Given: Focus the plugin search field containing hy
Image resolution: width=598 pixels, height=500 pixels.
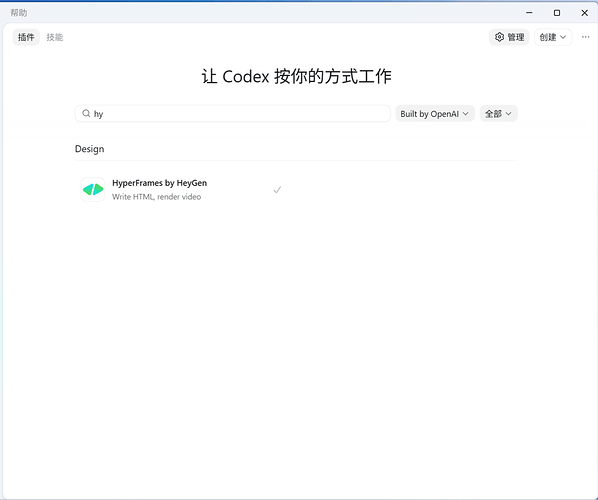Looking at the screenshot, I should click(x=233, y=114).
